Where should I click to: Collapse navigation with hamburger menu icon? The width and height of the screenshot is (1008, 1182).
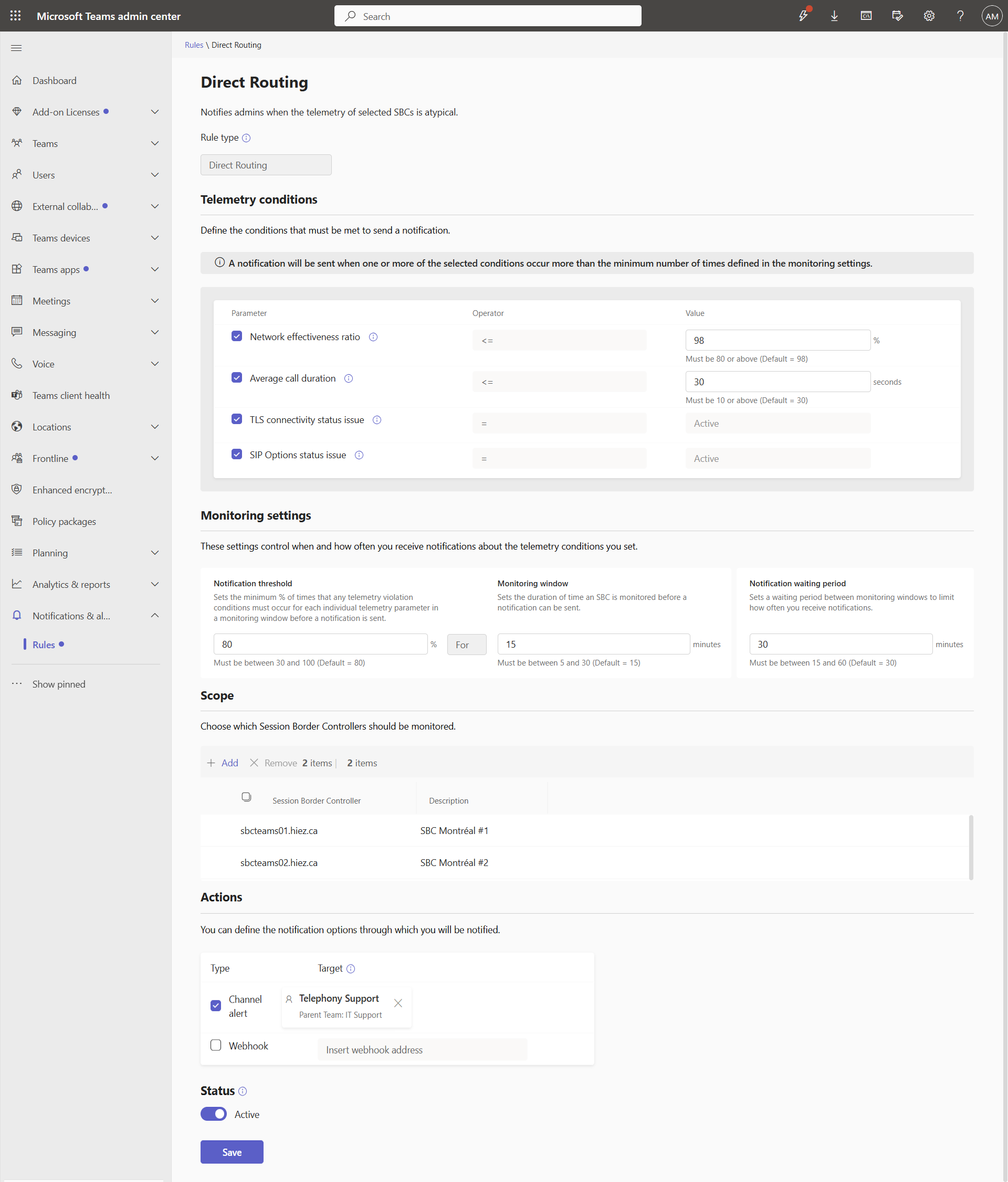point(17,48)
